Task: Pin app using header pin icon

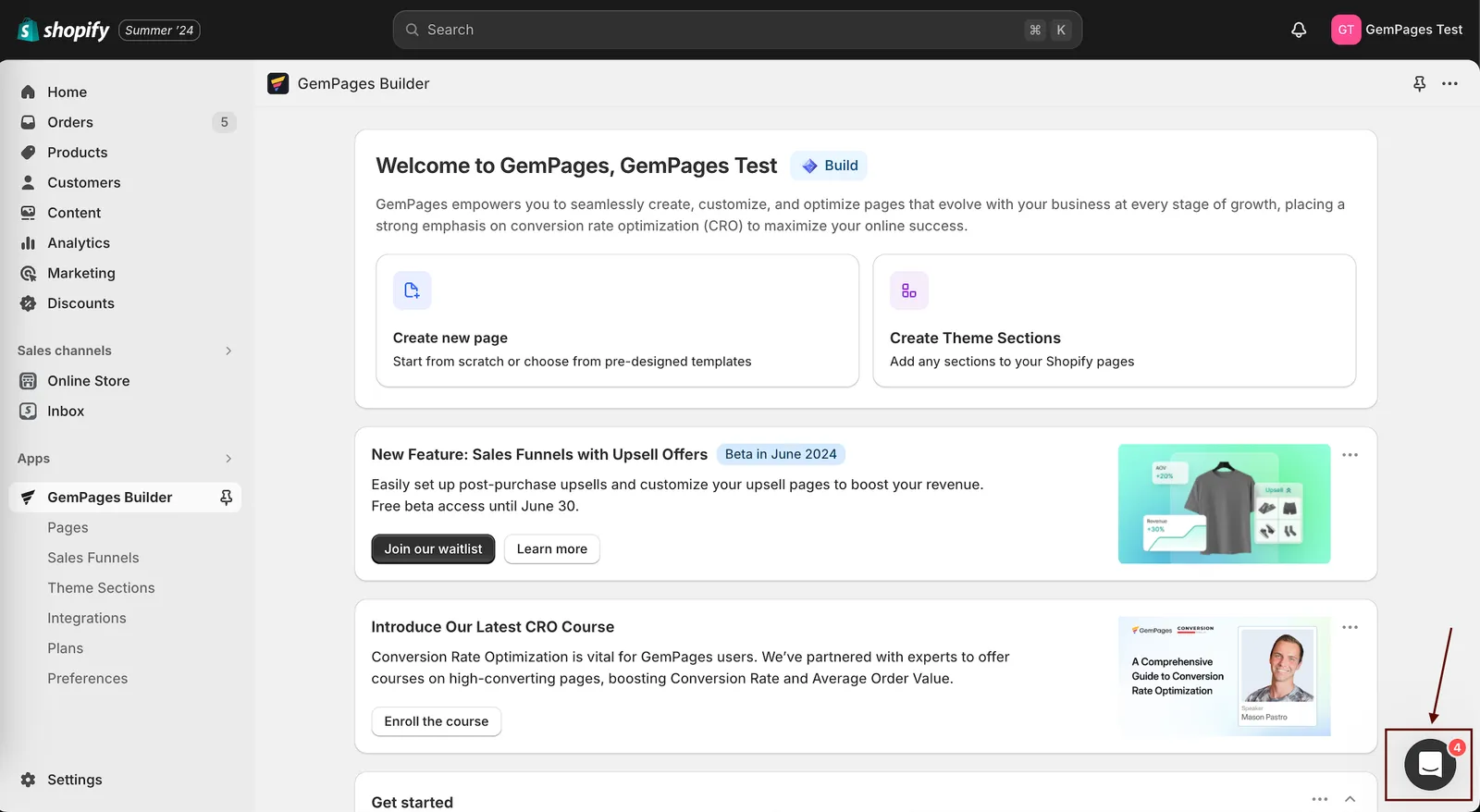Action: tap(1419, 83)
